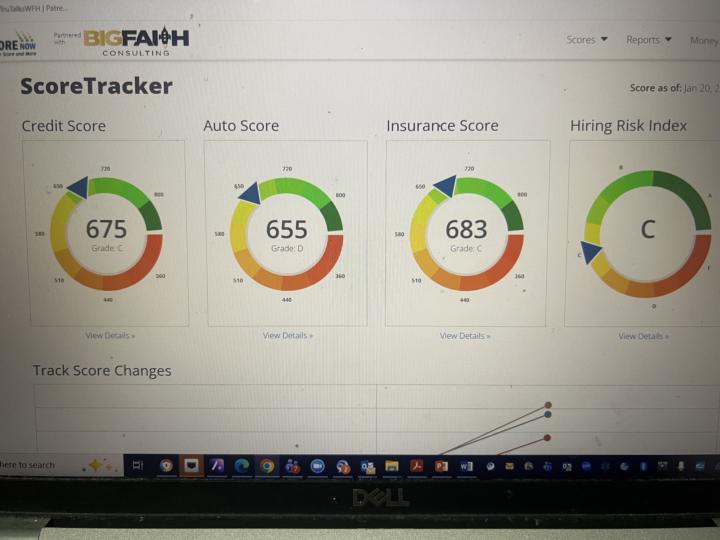
Task: Click the Hiring Risk Index heading
Action: coord(629,125)
